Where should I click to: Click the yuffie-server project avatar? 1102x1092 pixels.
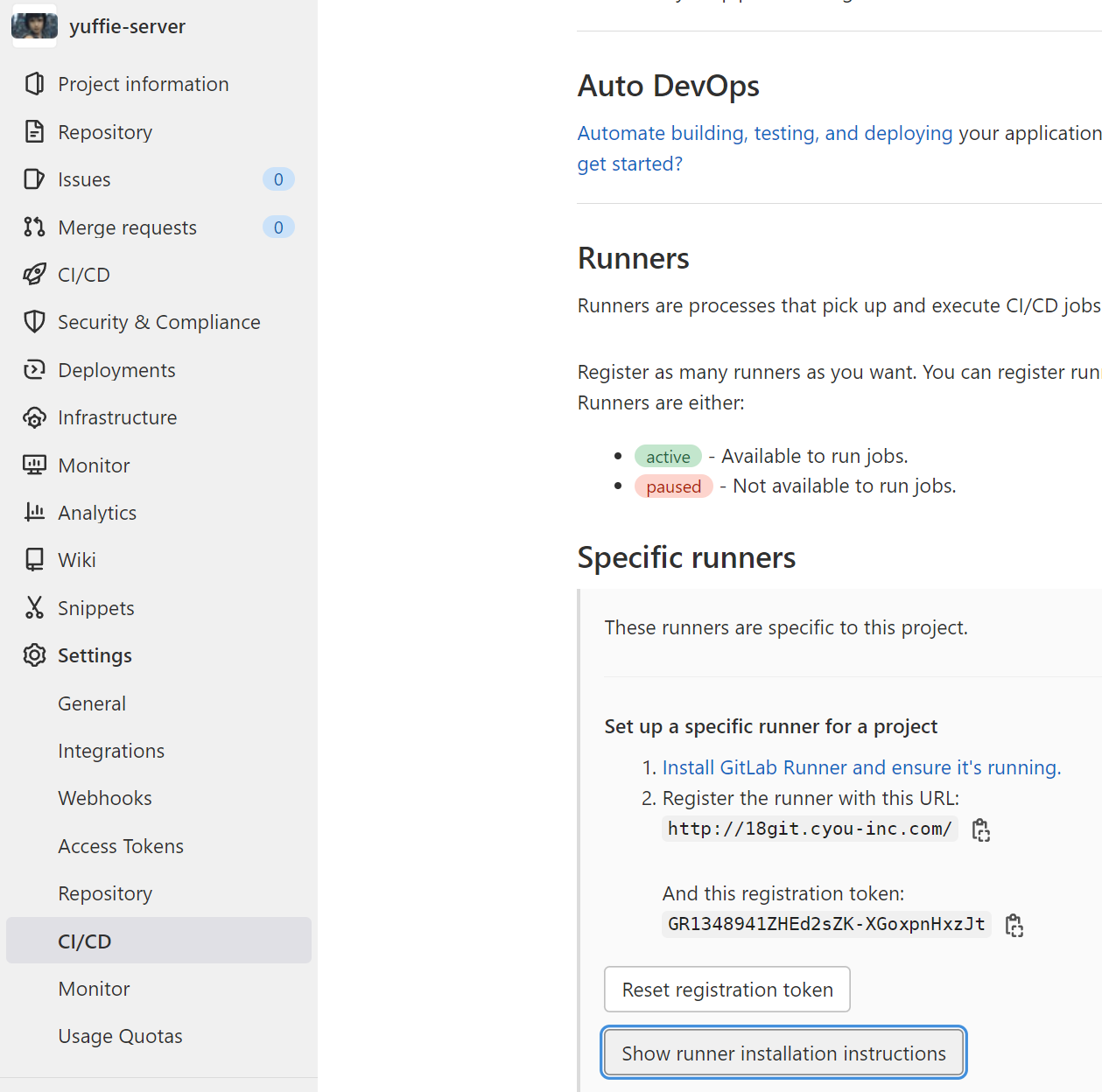point(34,26)
